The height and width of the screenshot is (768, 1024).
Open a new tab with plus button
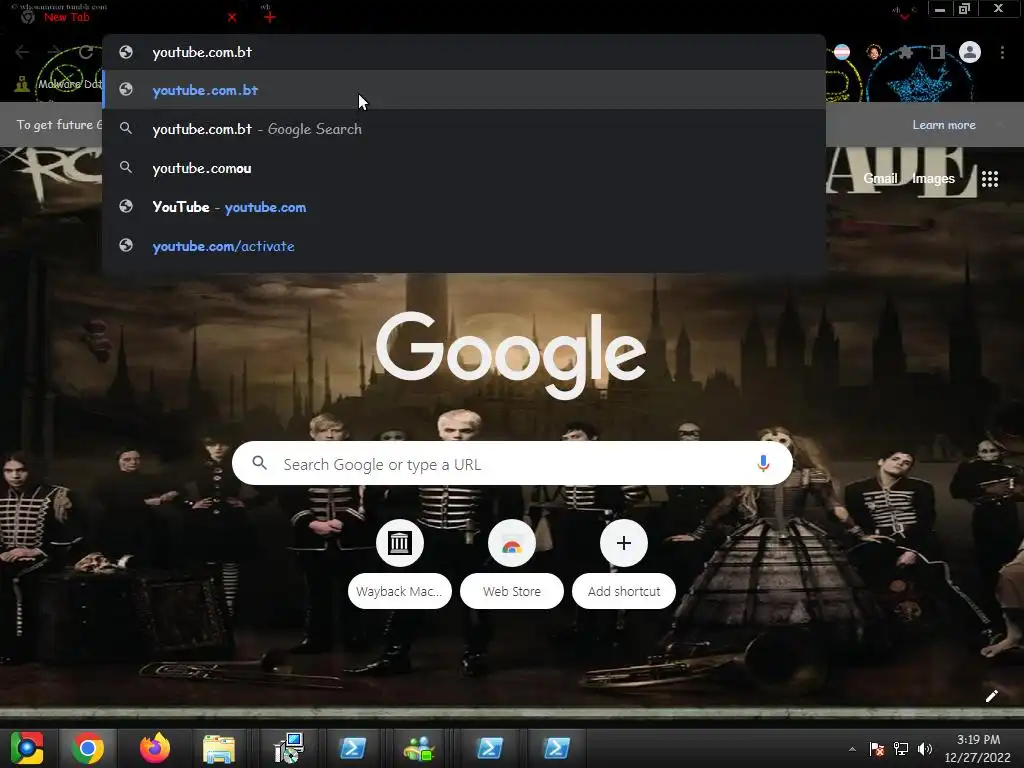[x=270, y=17]
